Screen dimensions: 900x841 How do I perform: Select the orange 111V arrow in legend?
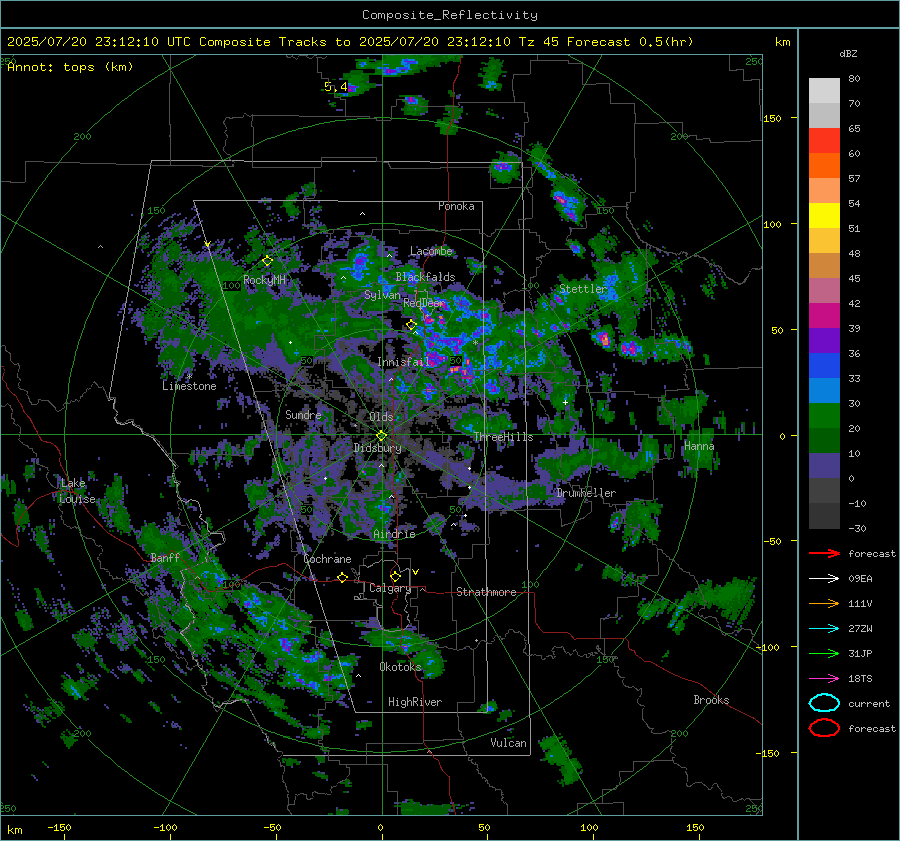825,603
